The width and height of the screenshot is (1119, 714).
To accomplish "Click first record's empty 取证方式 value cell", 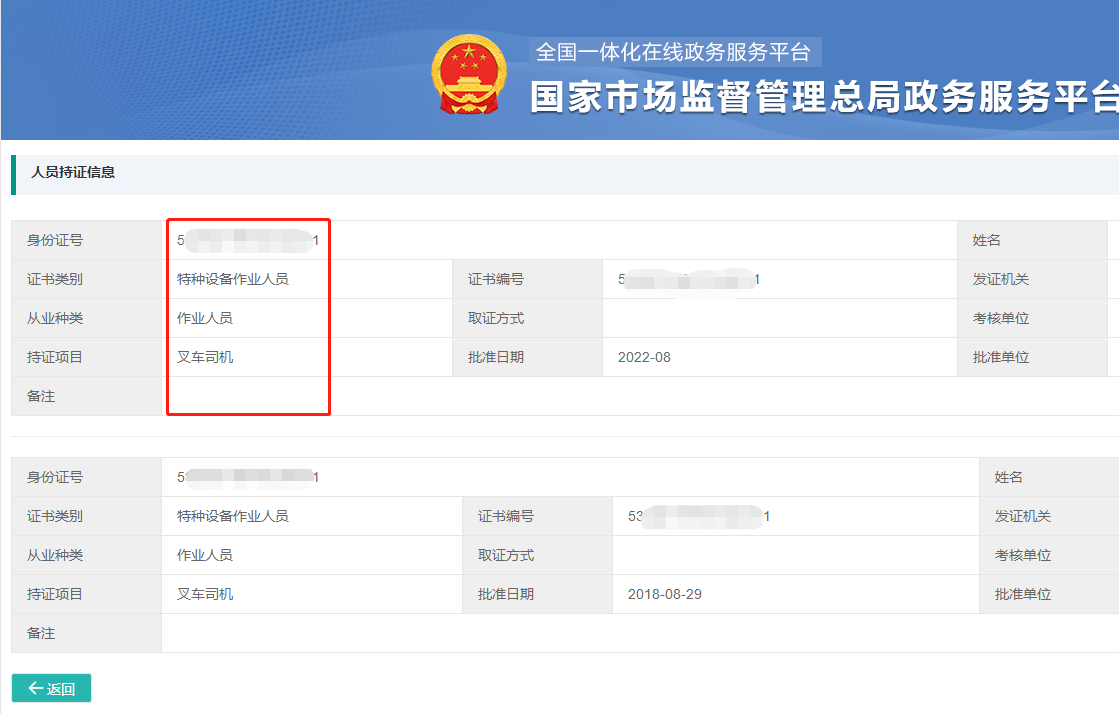I will tap(780, 318).
